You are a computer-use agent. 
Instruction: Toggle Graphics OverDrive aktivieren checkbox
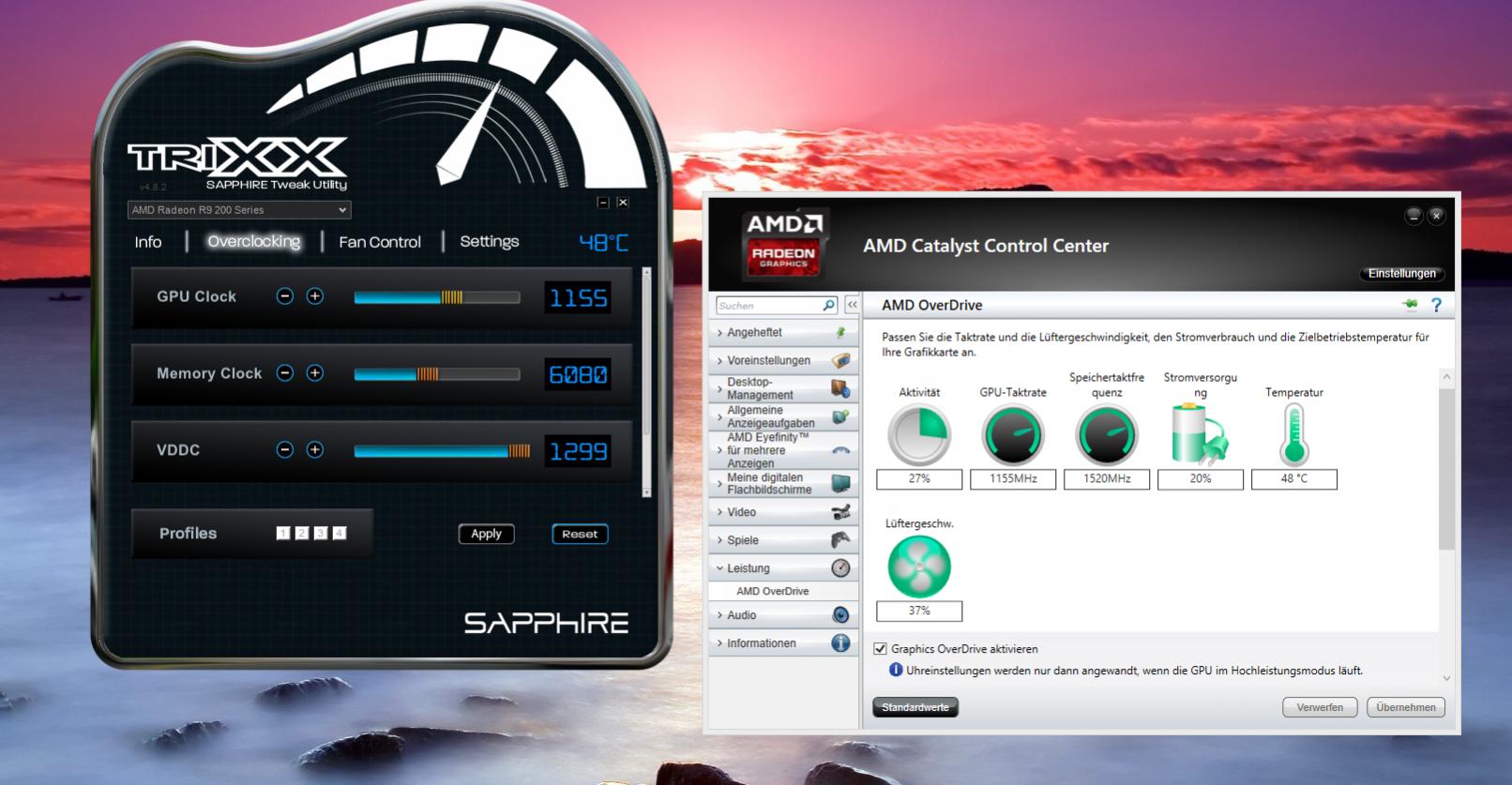[880, 648]
